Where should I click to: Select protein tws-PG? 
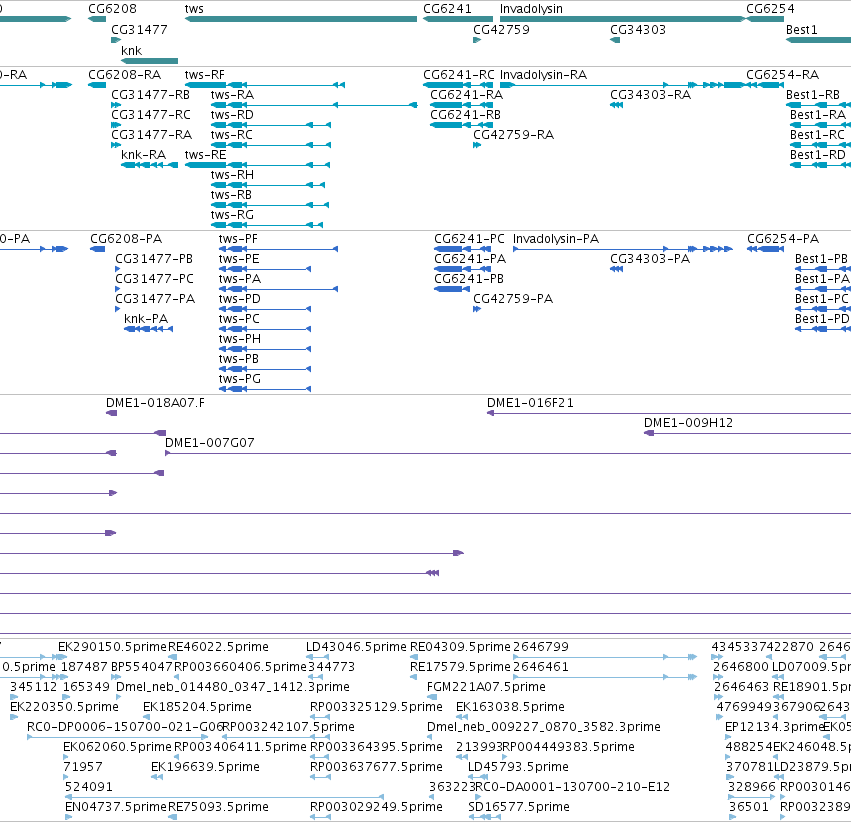click(265, 389)
